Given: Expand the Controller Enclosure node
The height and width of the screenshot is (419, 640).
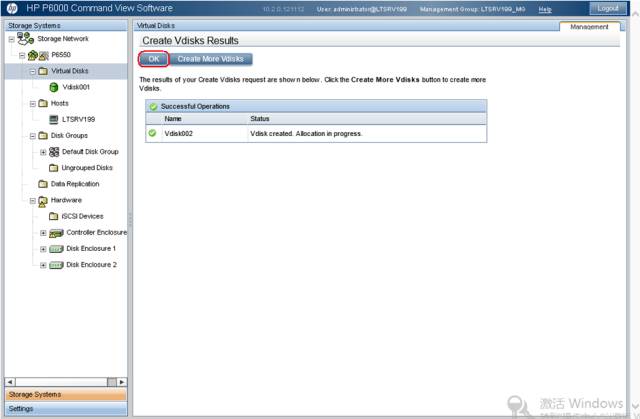Looking at the screenshot, I should tap(43, 233).
